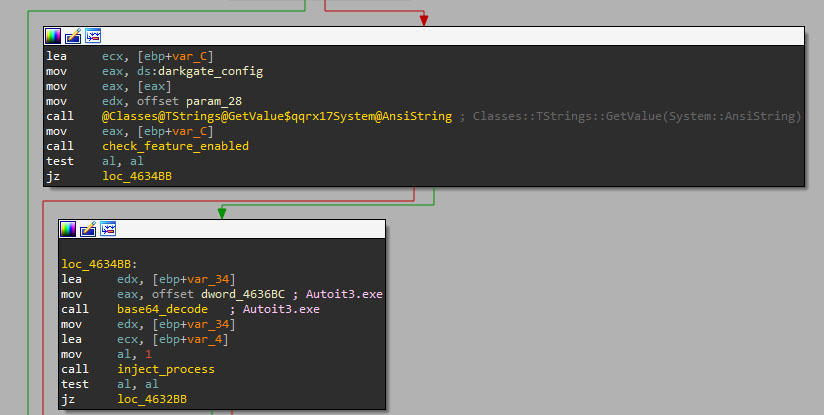Click the green arrowhead entering loc_4634BB block
The width and height of the screenshot is (824, 415).
(x=222, y=212)
